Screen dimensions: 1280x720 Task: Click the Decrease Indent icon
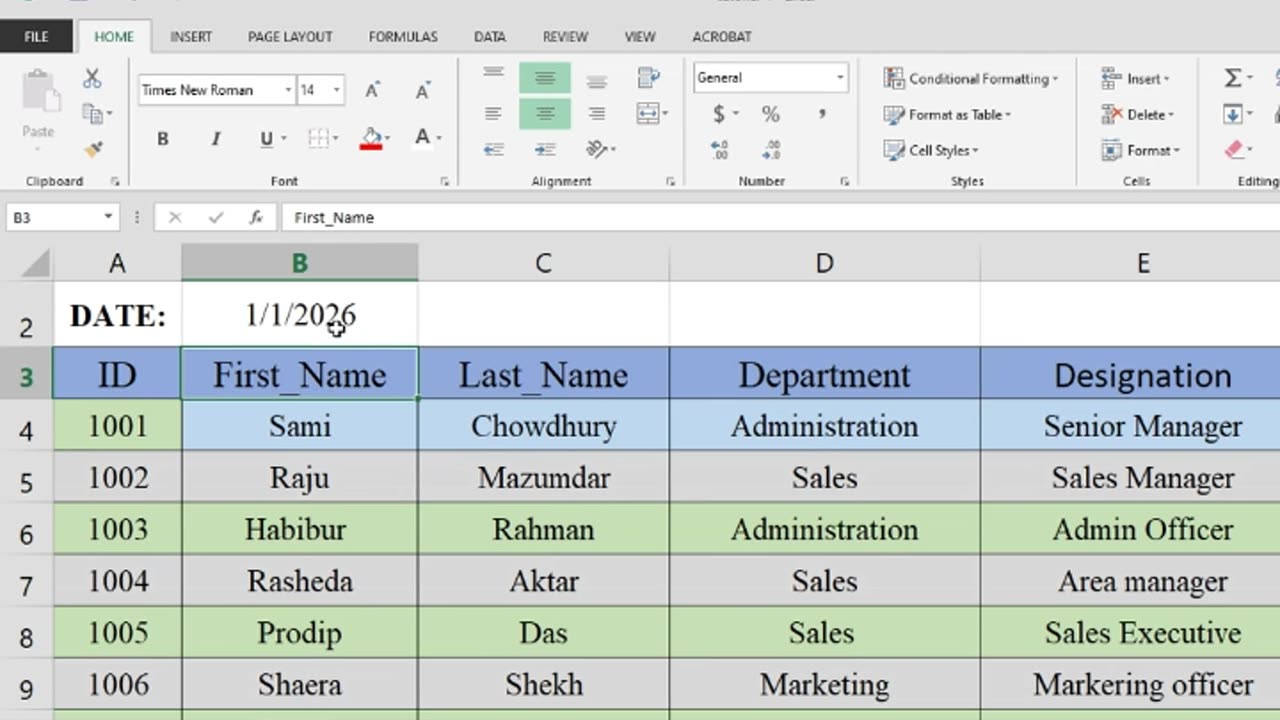pos(493,150)
